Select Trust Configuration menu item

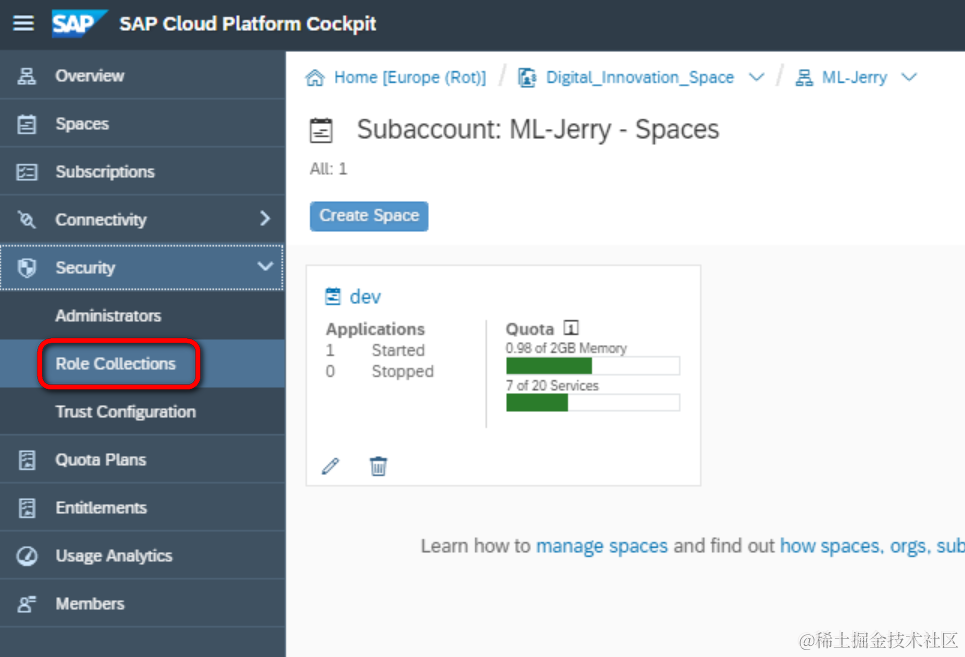(125, 412)
